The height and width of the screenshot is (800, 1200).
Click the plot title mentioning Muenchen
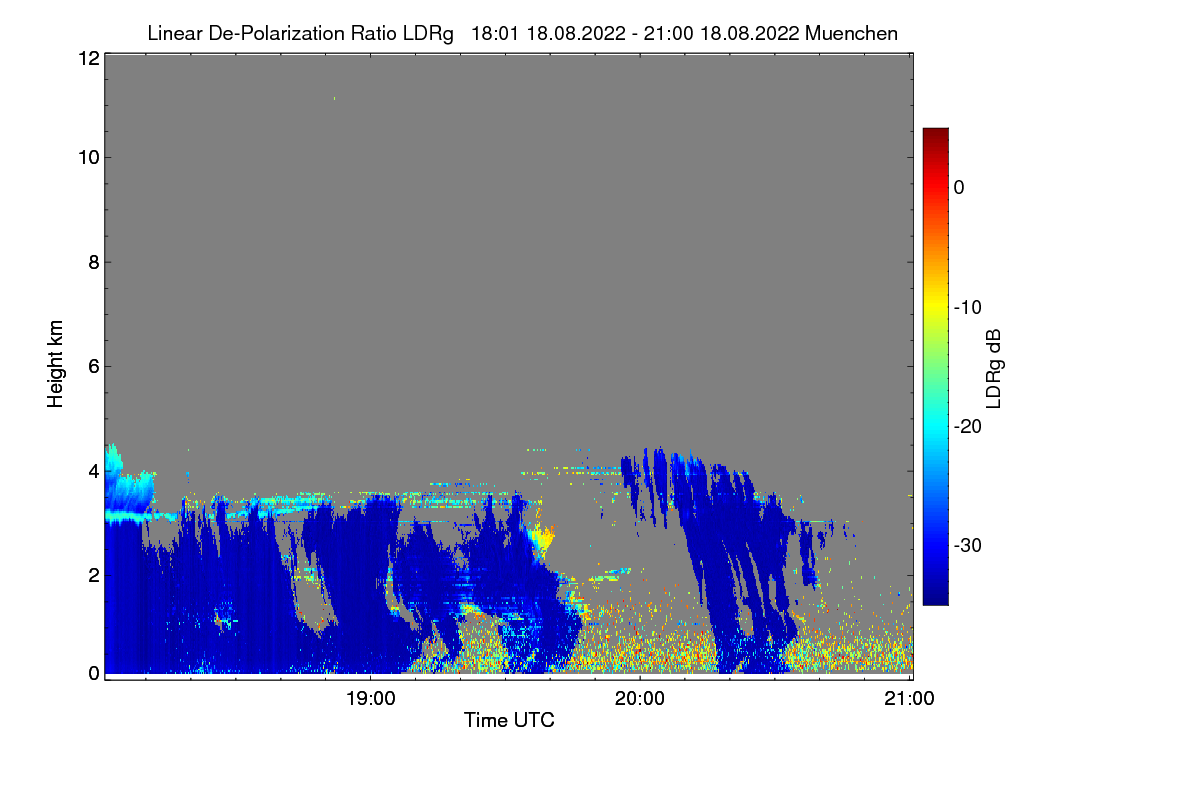pyautogui.click(x=522, y=33)
